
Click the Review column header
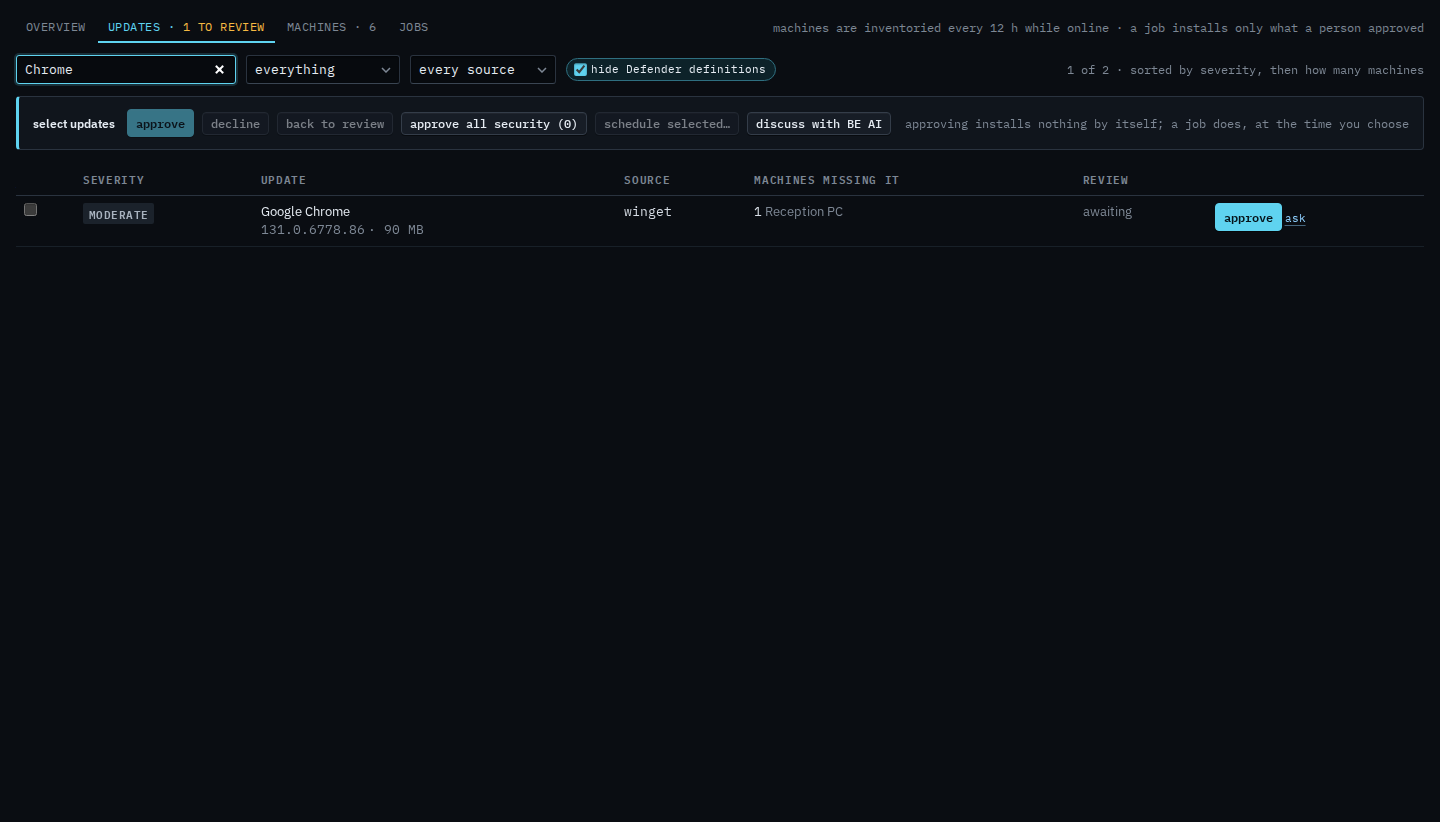(x=1105, y=180)
